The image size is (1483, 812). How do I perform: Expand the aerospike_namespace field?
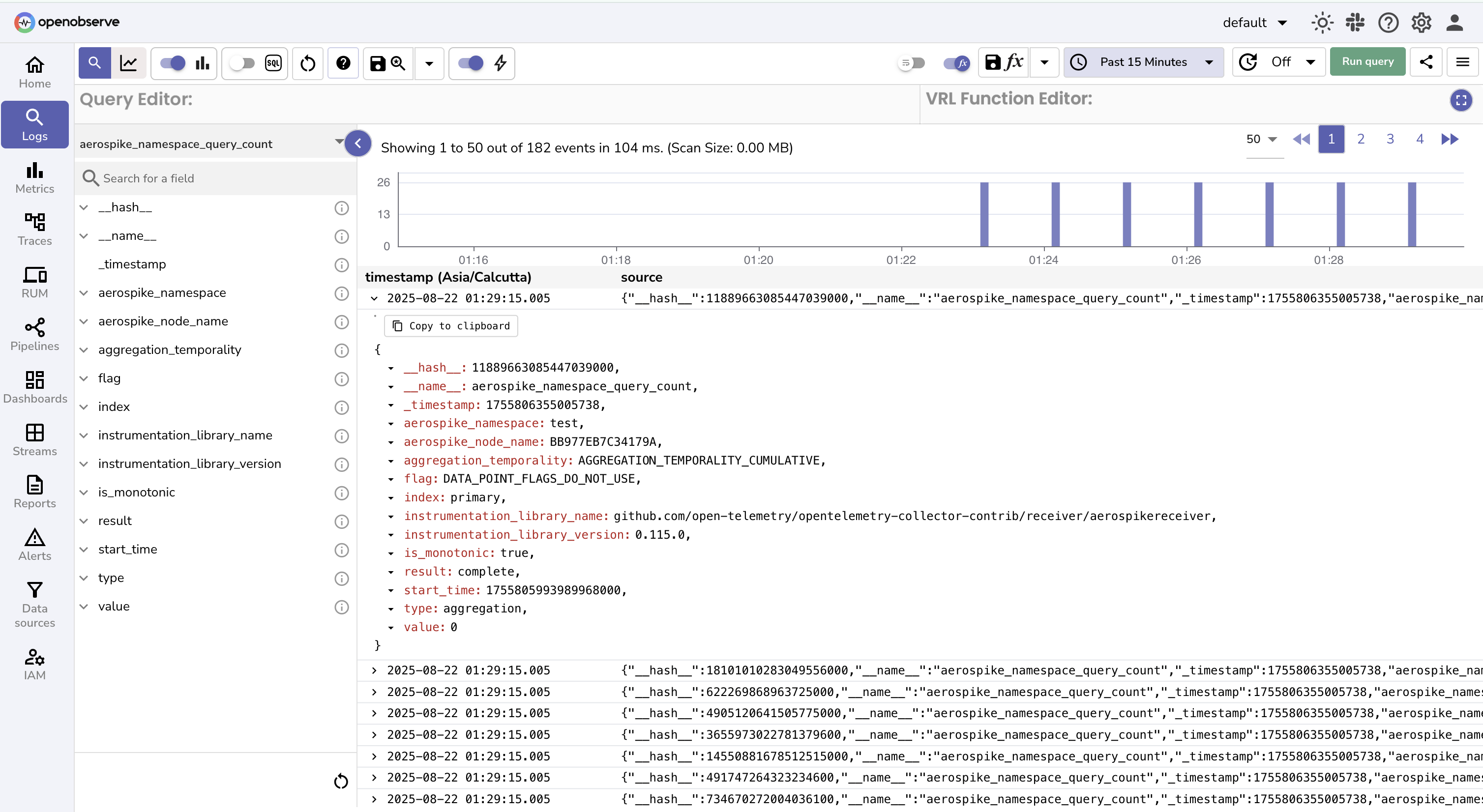[x=85, y=292]
